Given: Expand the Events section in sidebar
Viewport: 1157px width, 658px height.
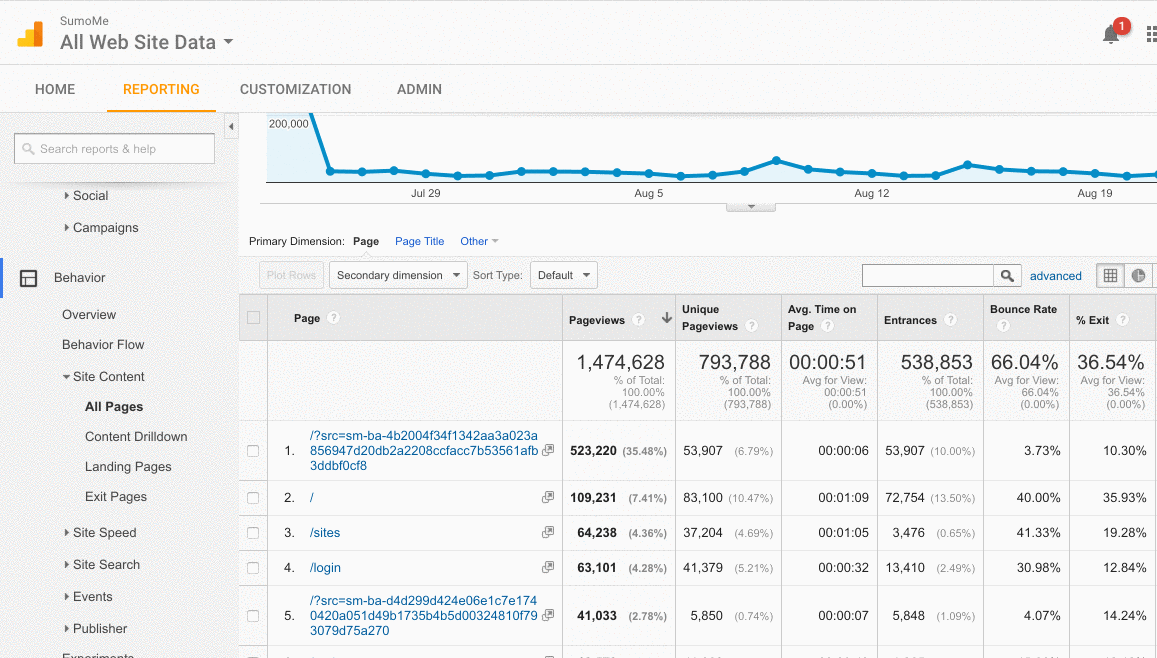Looking at the screenshot, I should click(88, 597).
